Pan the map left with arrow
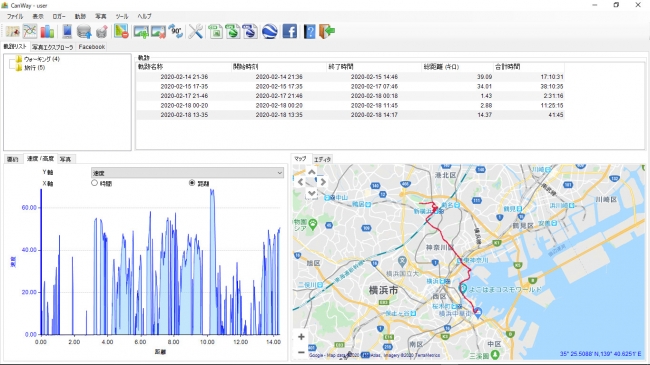Image resolution: width=650 pixels, height=365 pixels. pyautogui.click(x=301, y=182)
